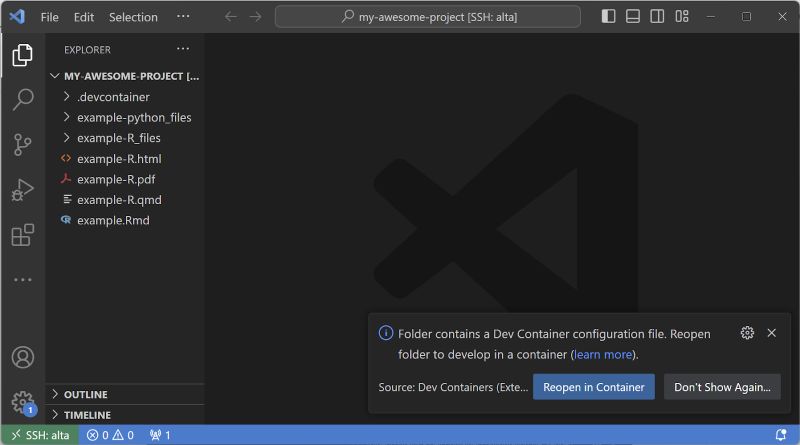
Task: Click the my-awesome-project command center search
Action: [x=428, y=17]
